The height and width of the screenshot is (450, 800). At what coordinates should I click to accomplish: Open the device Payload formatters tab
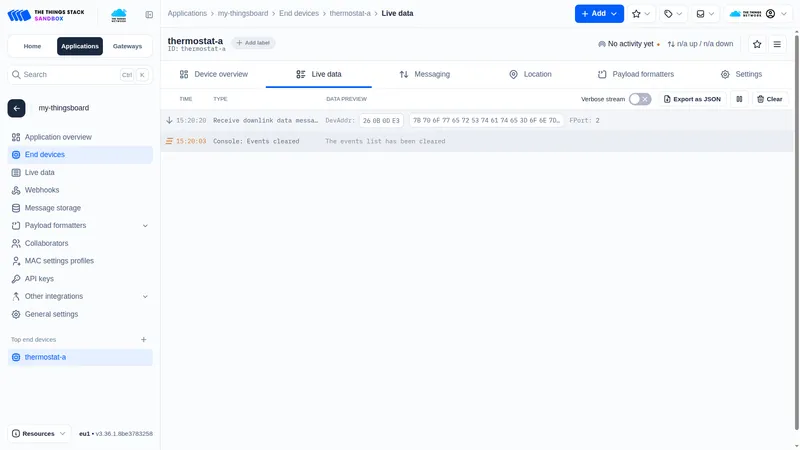[636, 74]
